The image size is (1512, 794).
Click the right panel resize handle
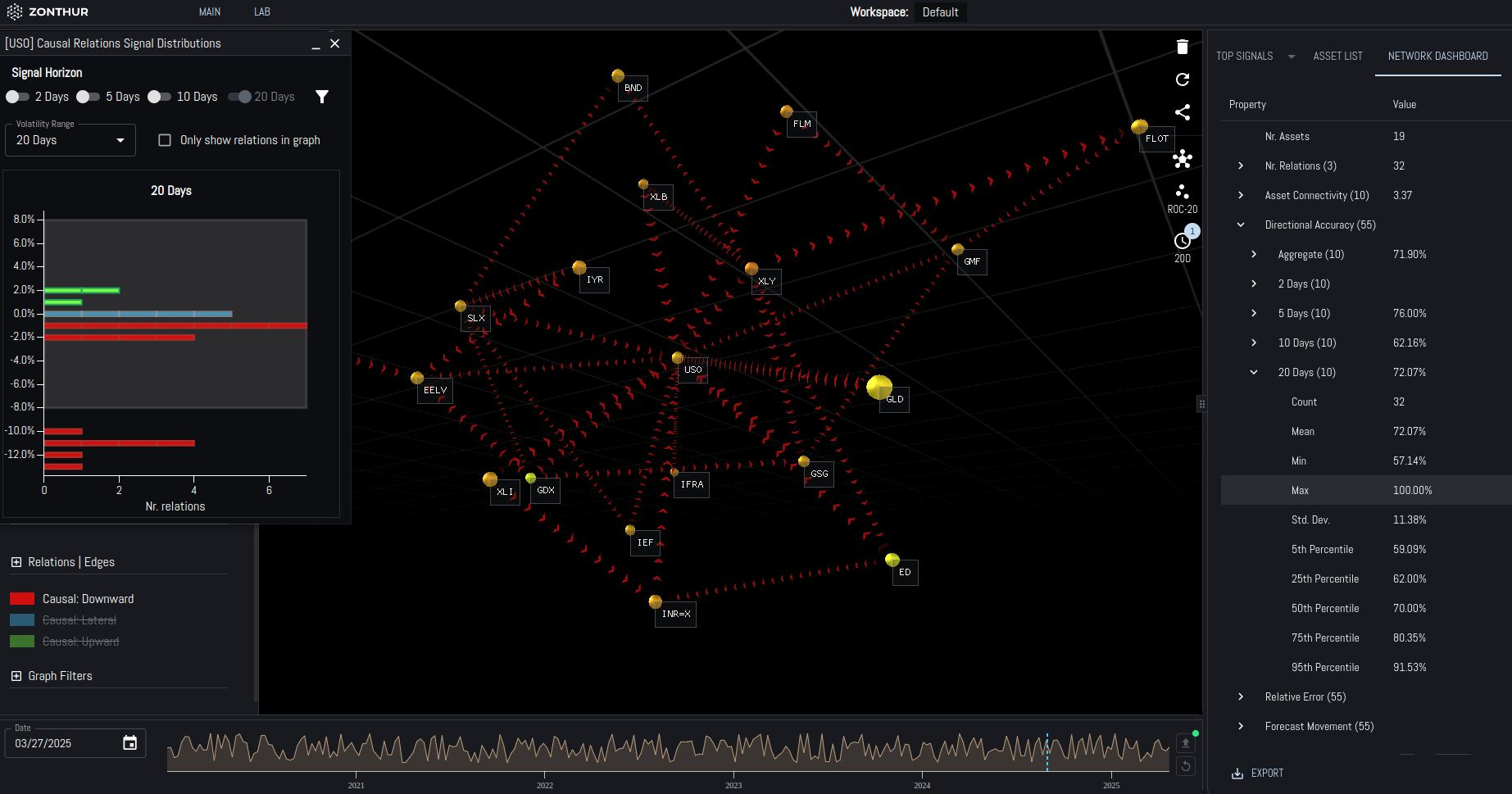point(1201,403)
